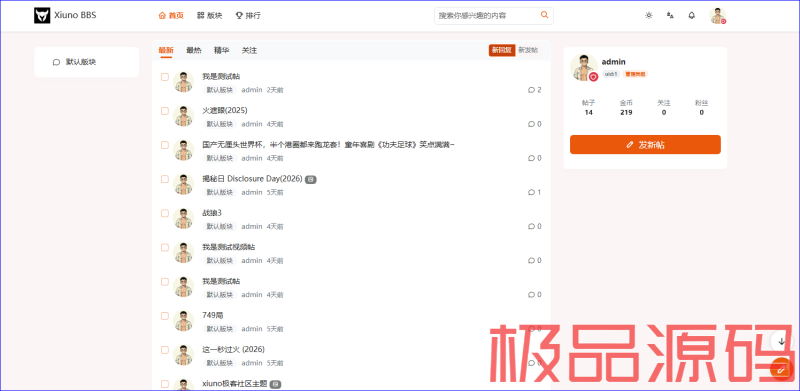Open the post 这一秒过火 (2026)
800x391 pixels.
[x=234, y=350]
